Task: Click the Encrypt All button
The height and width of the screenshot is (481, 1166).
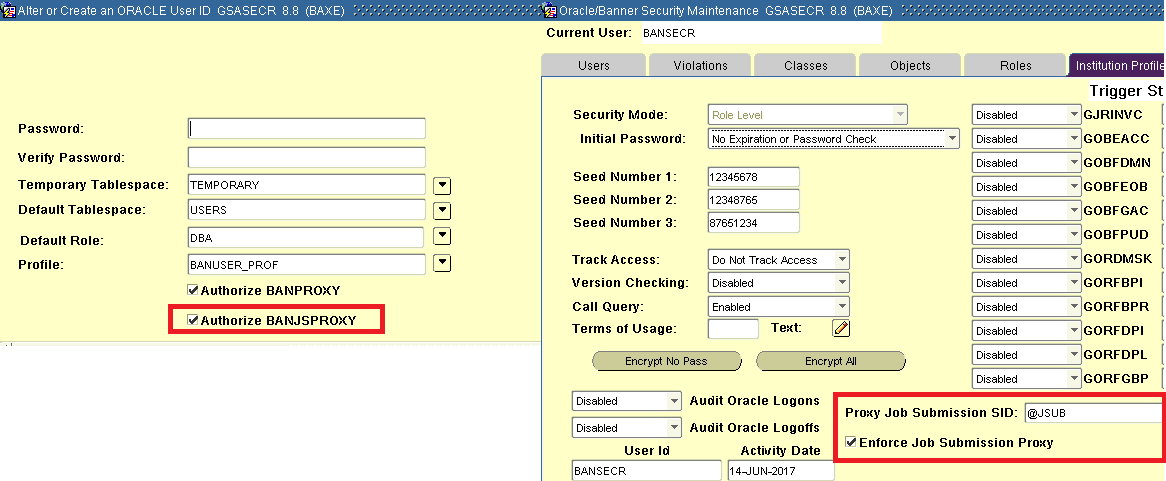Action: (831, 361)
